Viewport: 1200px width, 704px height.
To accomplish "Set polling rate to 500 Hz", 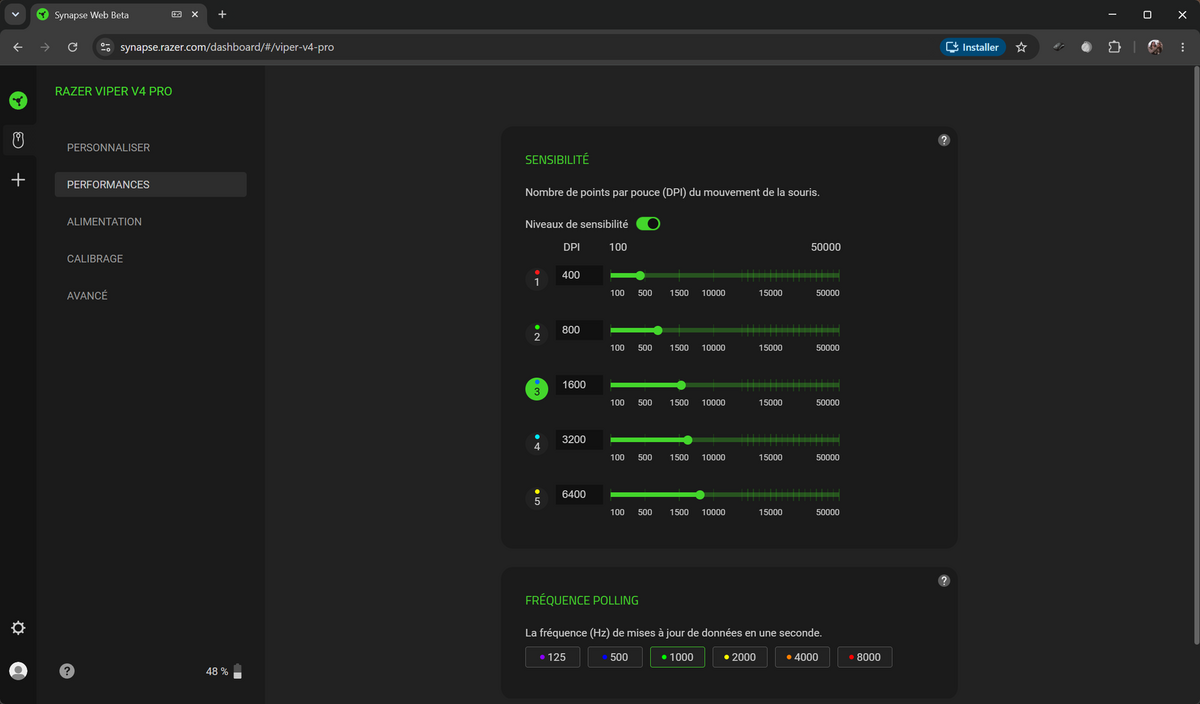I will [614, 657].
